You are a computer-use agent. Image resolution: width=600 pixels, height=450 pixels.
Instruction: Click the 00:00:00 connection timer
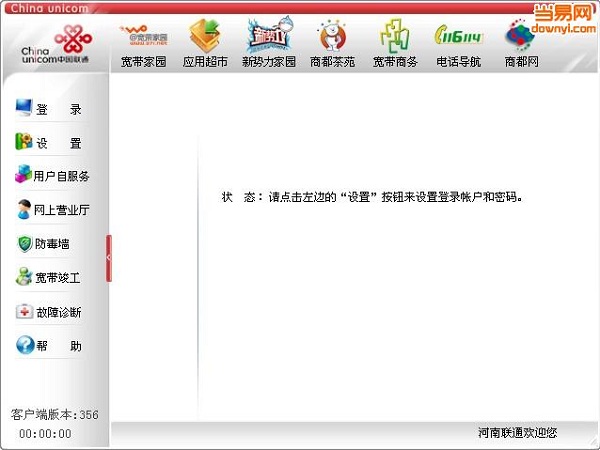click(x=45, y=434)
